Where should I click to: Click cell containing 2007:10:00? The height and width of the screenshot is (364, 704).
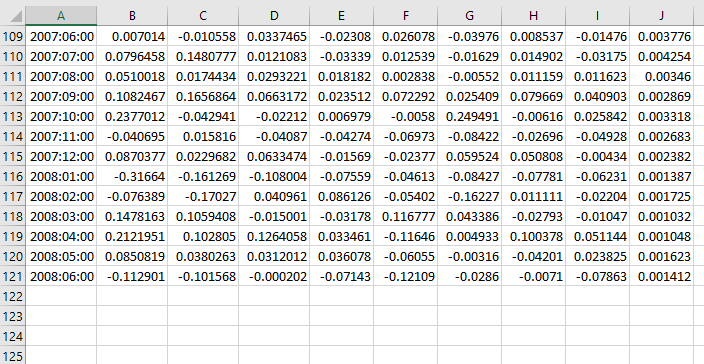[x=61, y=116]
